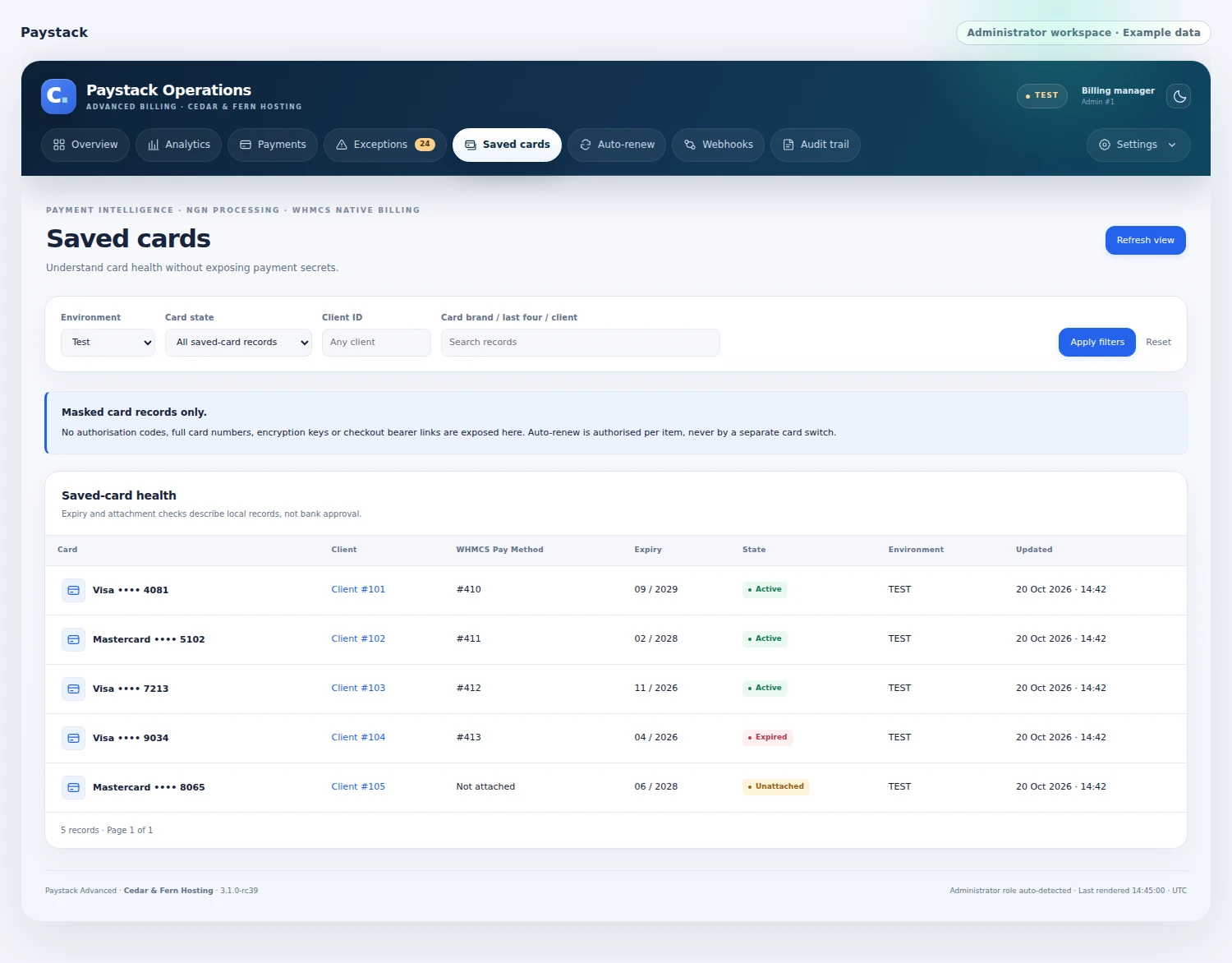Open the Client #101 link
Viewport: 1232px width, 963px height.
358,589
